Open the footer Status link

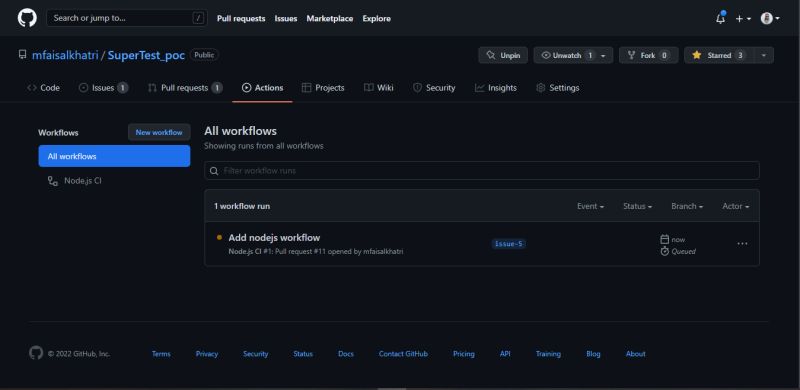[303, 354]
